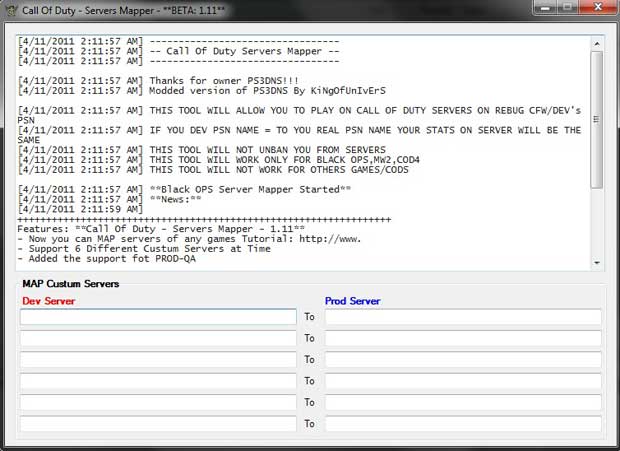Grab the log's vertical scrollbar thumb

tap(597, 118)
